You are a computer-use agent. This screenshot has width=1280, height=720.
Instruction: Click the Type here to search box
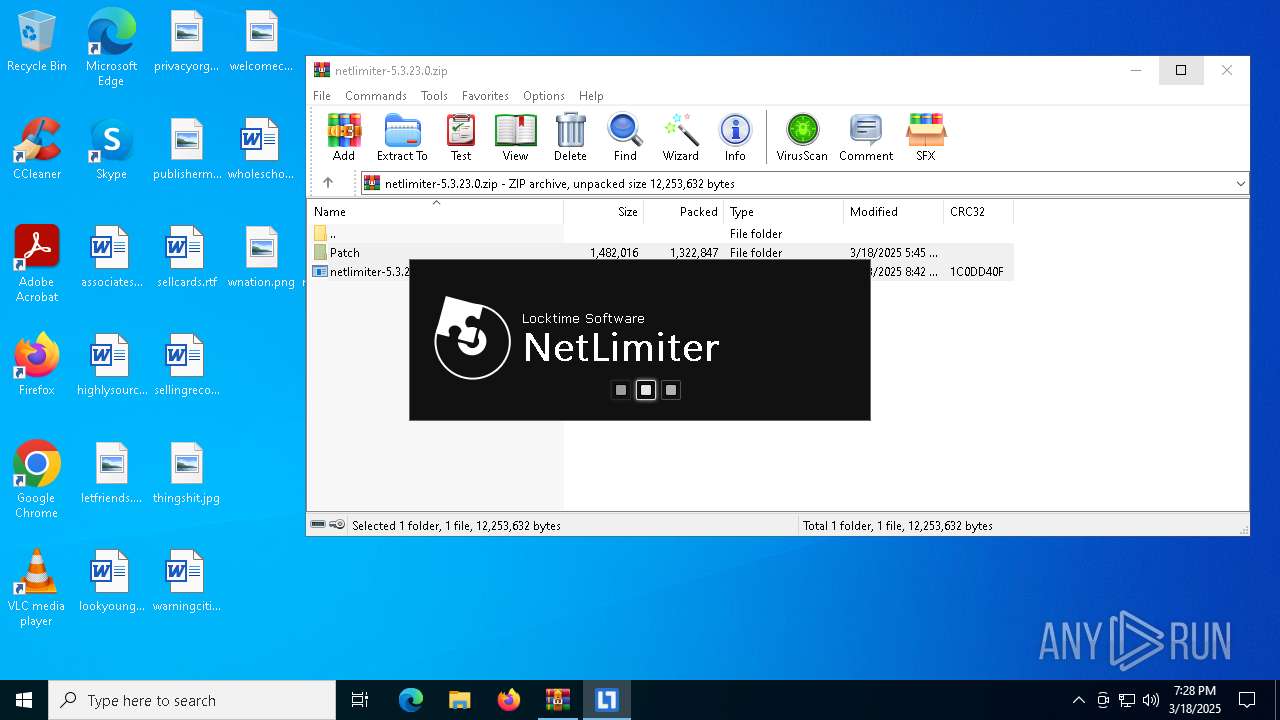coord(192,700)
